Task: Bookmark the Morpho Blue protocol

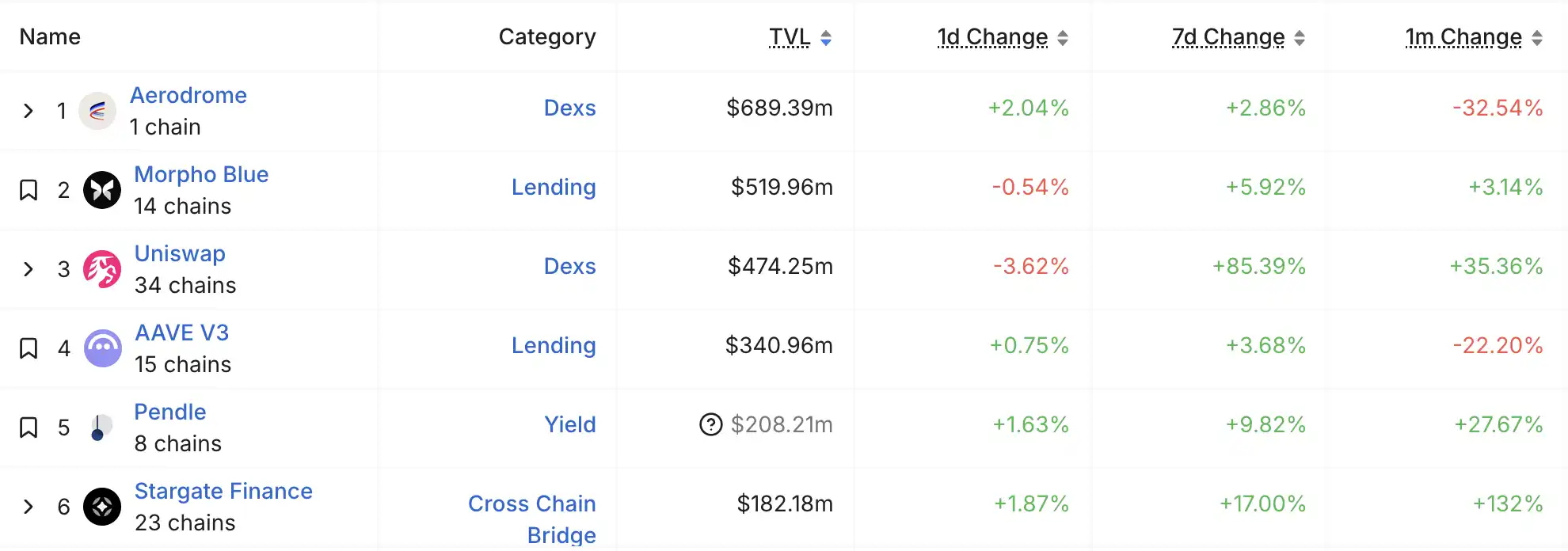Action: 29,190
